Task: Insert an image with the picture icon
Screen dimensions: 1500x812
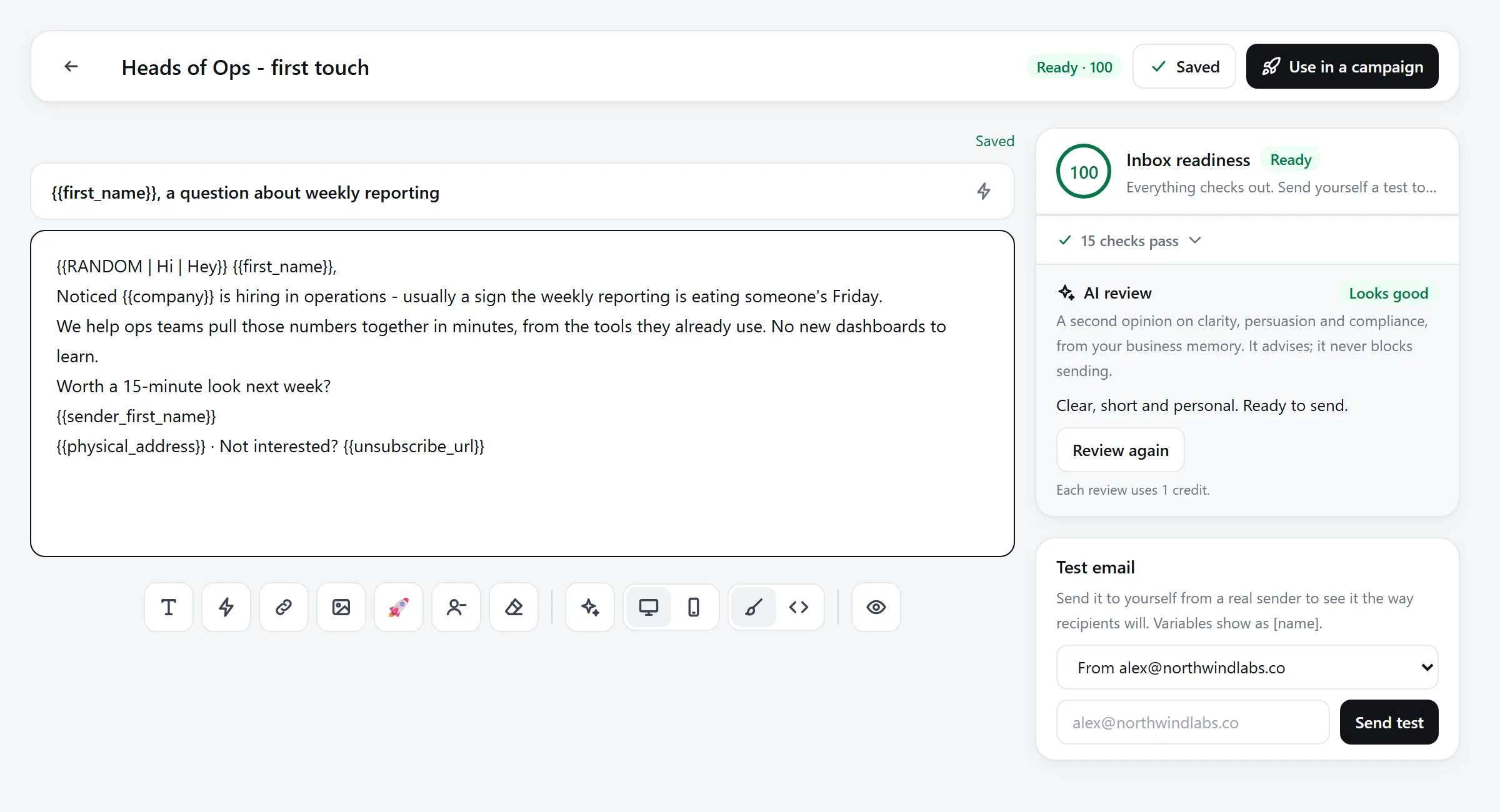Action: pyautogui.click(x=341, y=607)
